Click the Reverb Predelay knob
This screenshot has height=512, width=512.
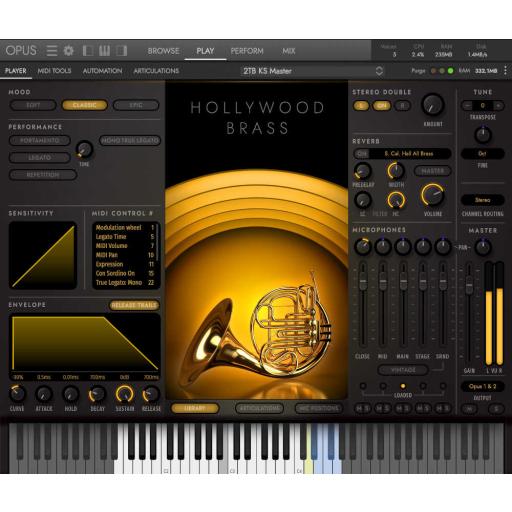pos(362,171)
